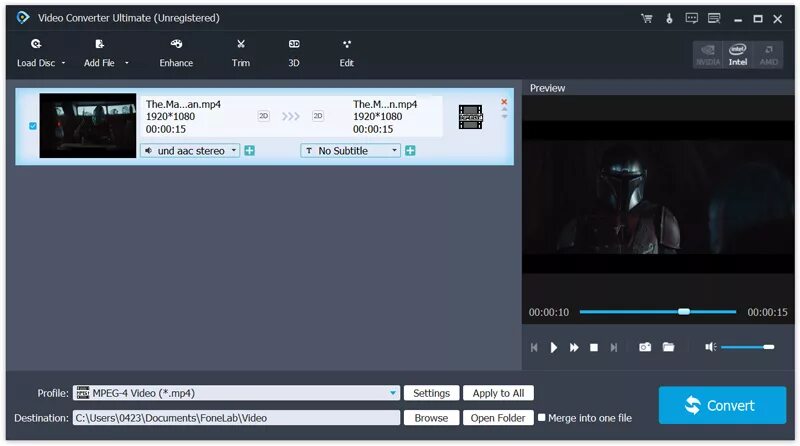The height and width of the screenshot is (446, 800).
Task: Click the Load Disc toolbar button
Action: click(36, 53)
